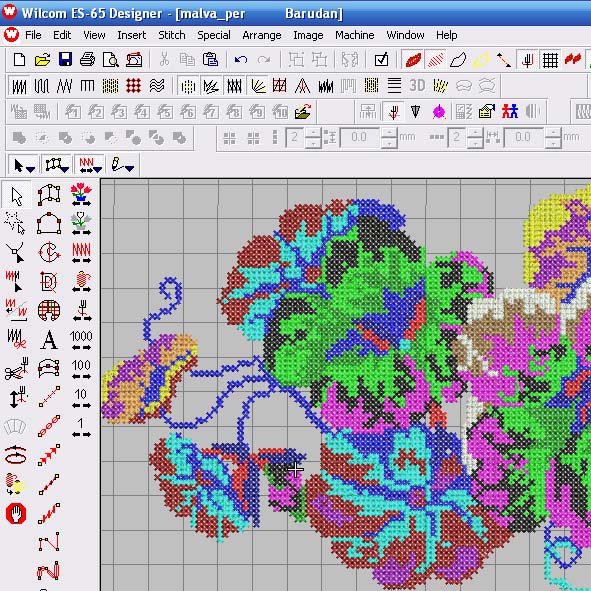
Task: Click the radial fan stitch effect icon
Action: click(x=257, y=86)
